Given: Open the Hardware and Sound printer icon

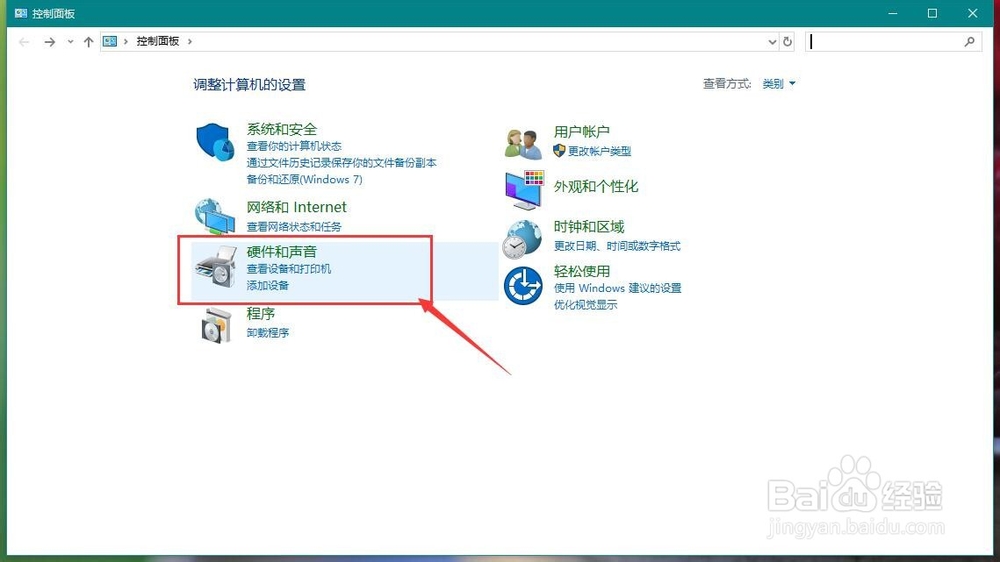Looking at the screenshot, I should (215, 267).
